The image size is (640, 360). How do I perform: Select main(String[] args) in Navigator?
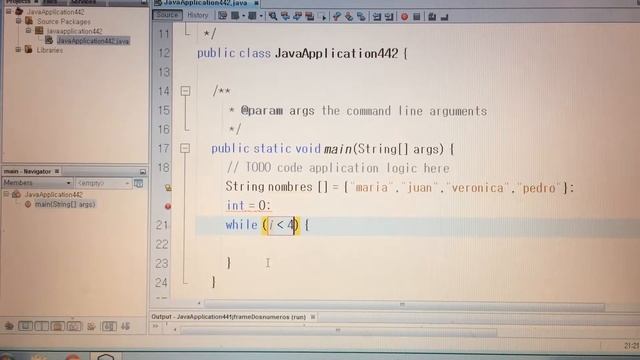click(64, 204)
